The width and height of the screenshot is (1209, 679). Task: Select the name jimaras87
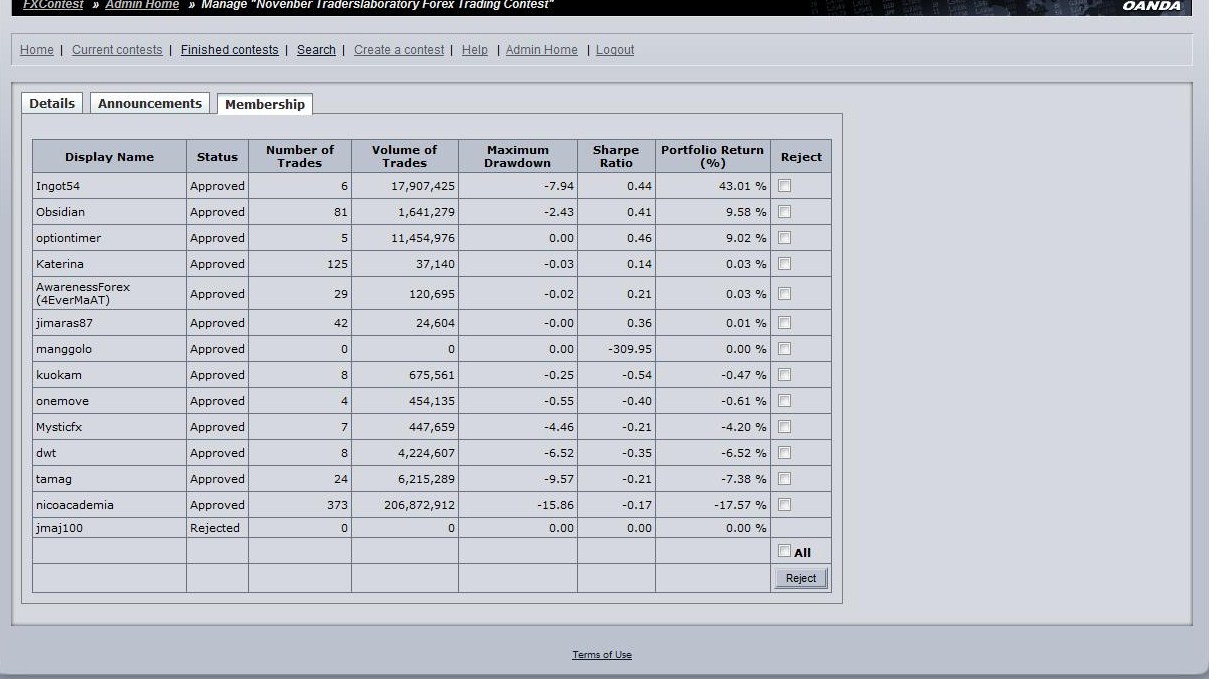coord(64,323)
